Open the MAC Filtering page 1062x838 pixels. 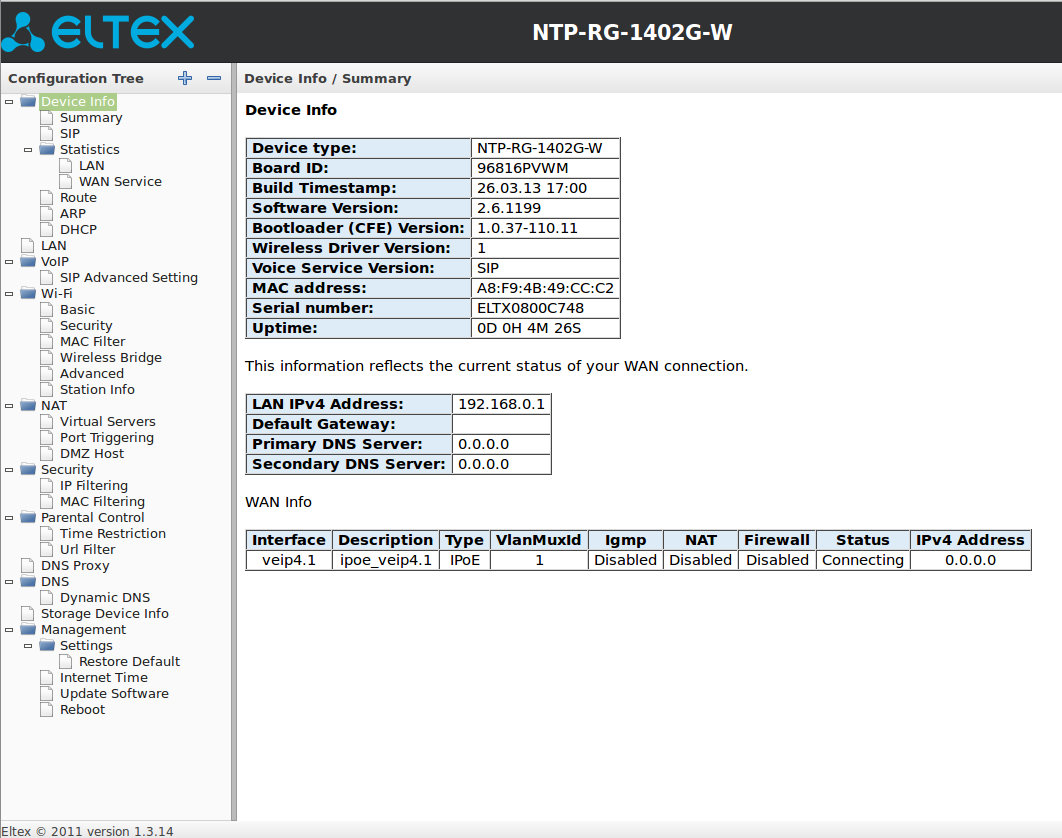pos(102,501)
